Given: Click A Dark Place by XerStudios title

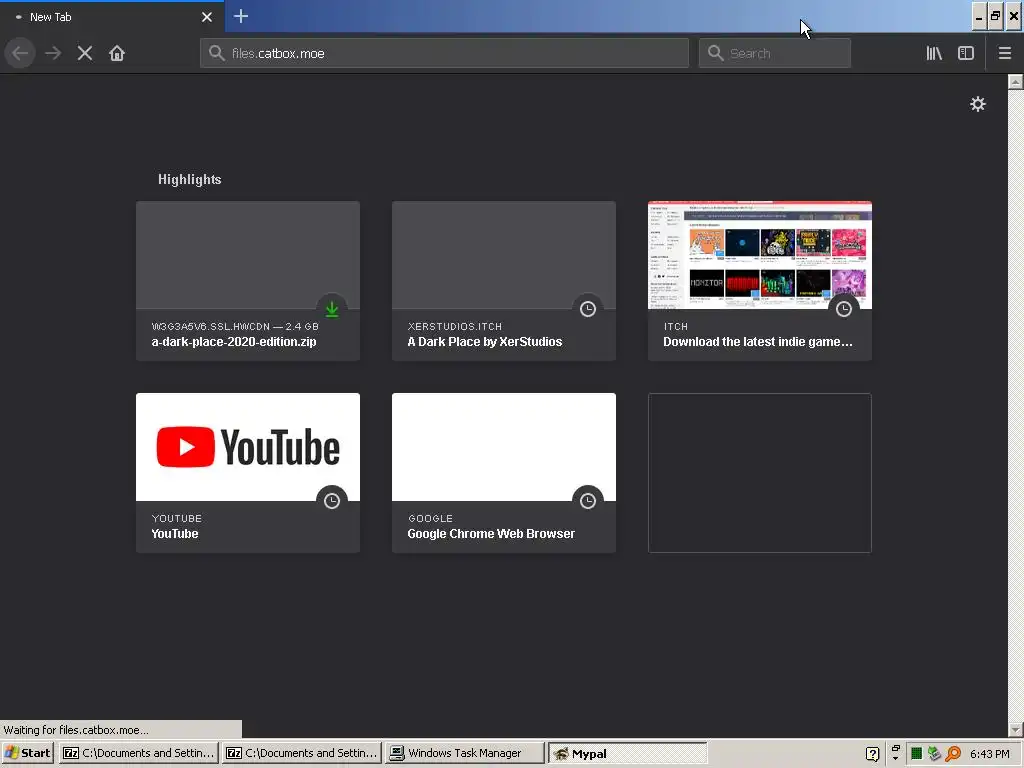Looking at the screenshot, I should (485, 342).
